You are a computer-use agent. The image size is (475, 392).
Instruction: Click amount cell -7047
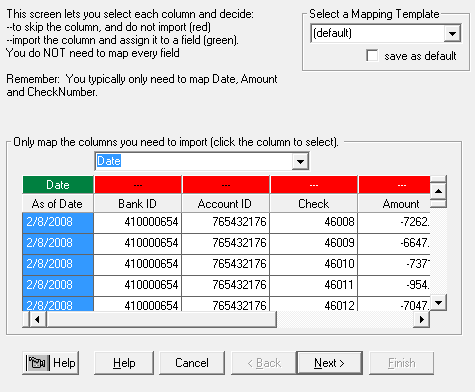[394, 304]
